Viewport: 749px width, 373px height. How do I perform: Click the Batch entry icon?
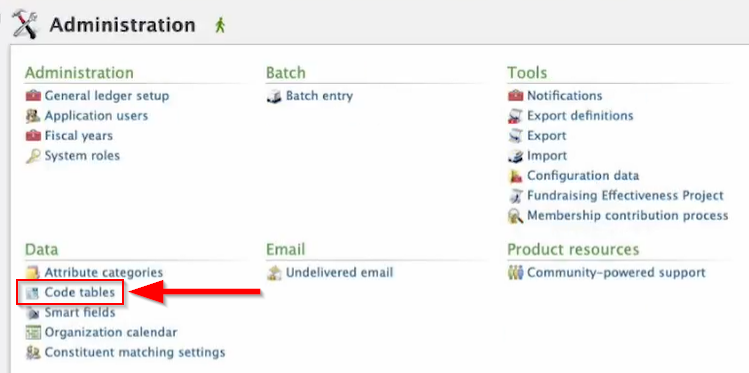[274, 96]
